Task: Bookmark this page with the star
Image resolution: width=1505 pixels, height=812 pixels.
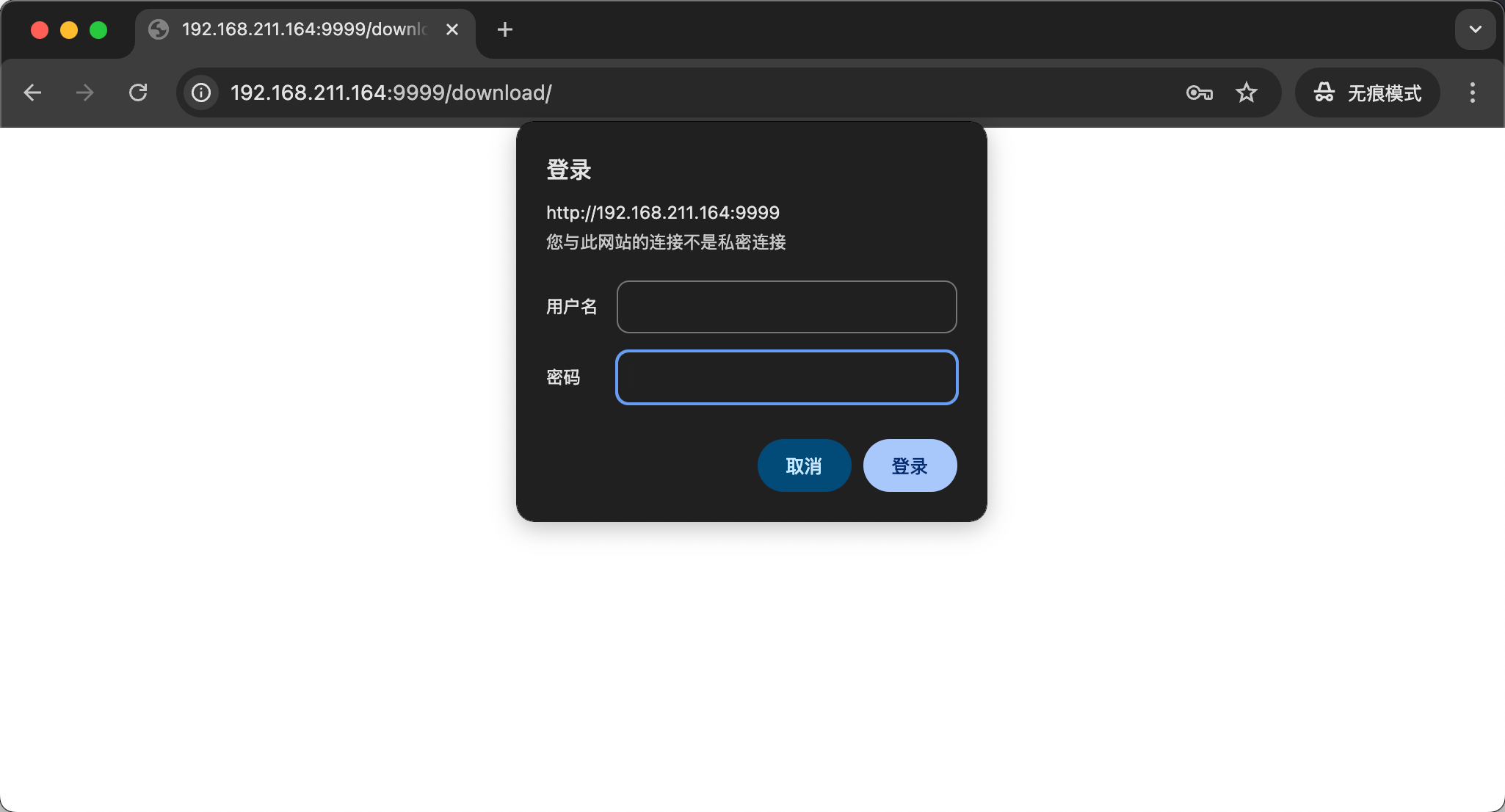Action: point(1247,93)
